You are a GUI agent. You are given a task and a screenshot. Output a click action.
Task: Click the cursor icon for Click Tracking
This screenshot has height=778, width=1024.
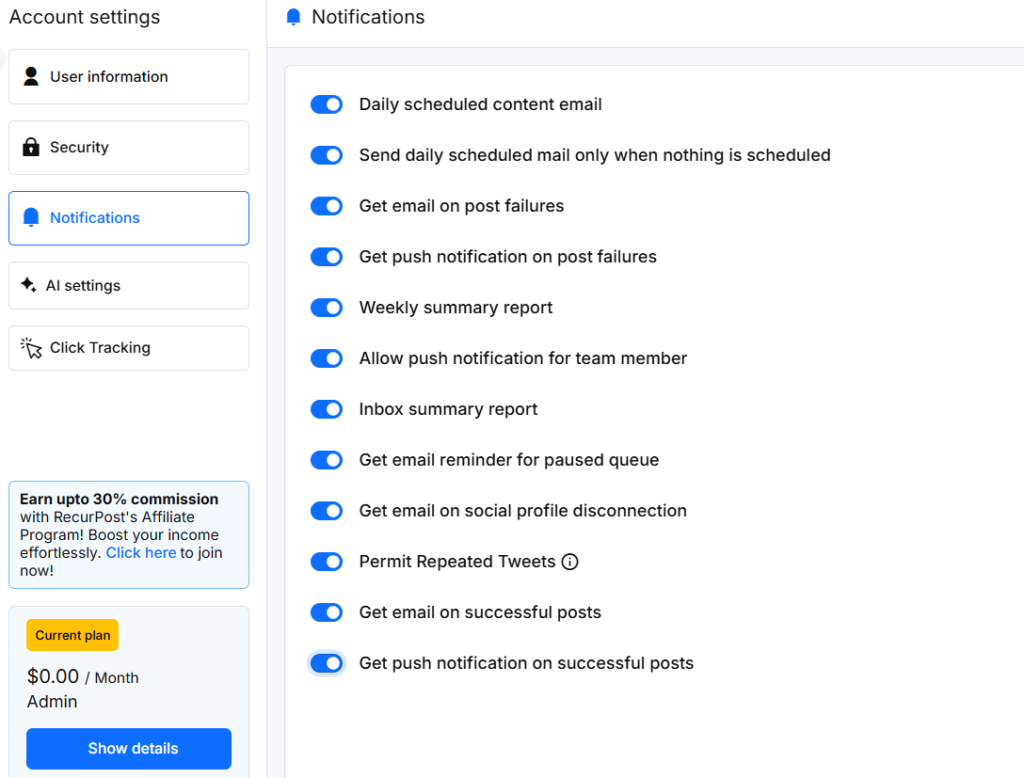[31, 347]
